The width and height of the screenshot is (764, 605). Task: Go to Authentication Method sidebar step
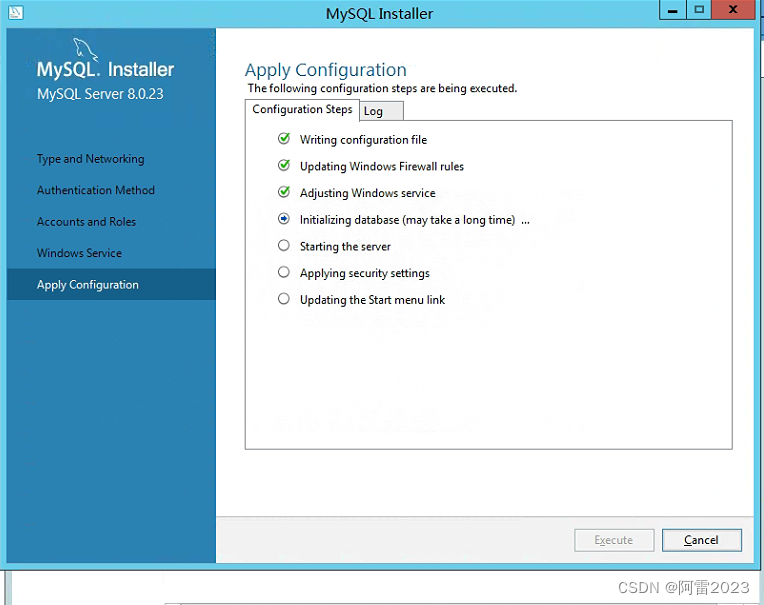[x=96, y=190]
